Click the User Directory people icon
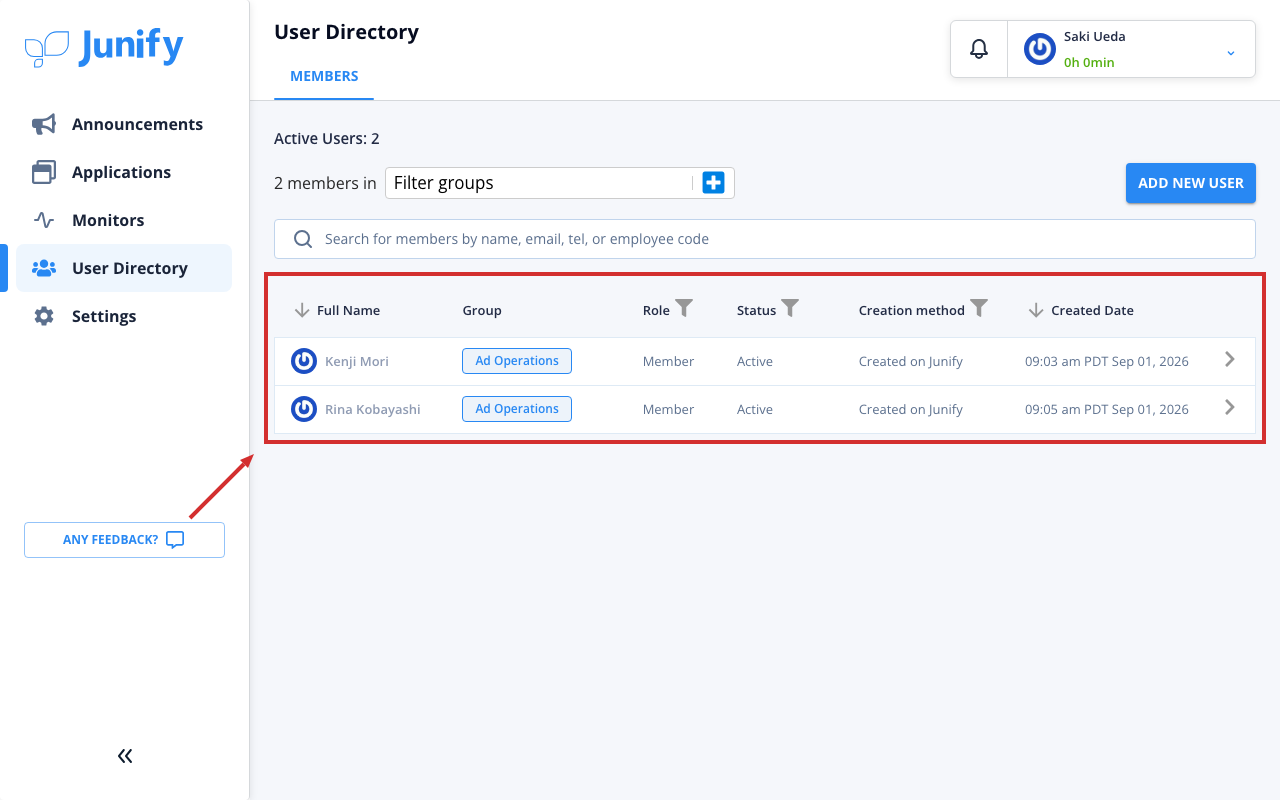 (44, 268)
